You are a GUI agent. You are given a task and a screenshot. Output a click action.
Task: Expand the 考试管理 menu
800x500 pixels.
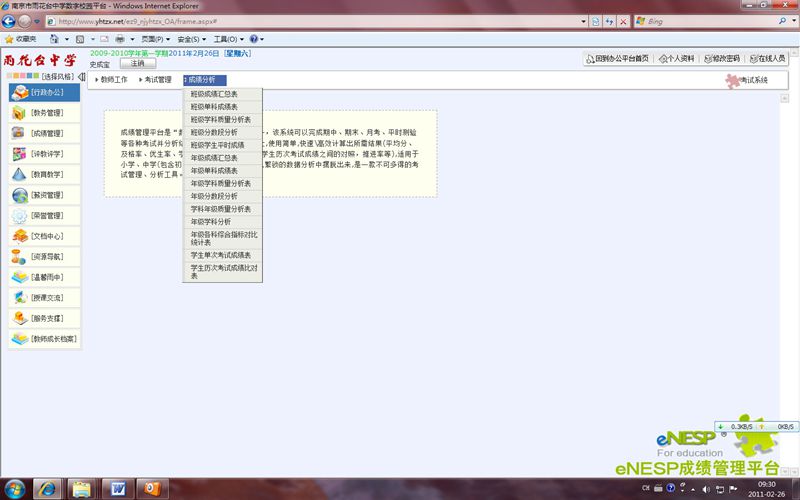point(157,80)
